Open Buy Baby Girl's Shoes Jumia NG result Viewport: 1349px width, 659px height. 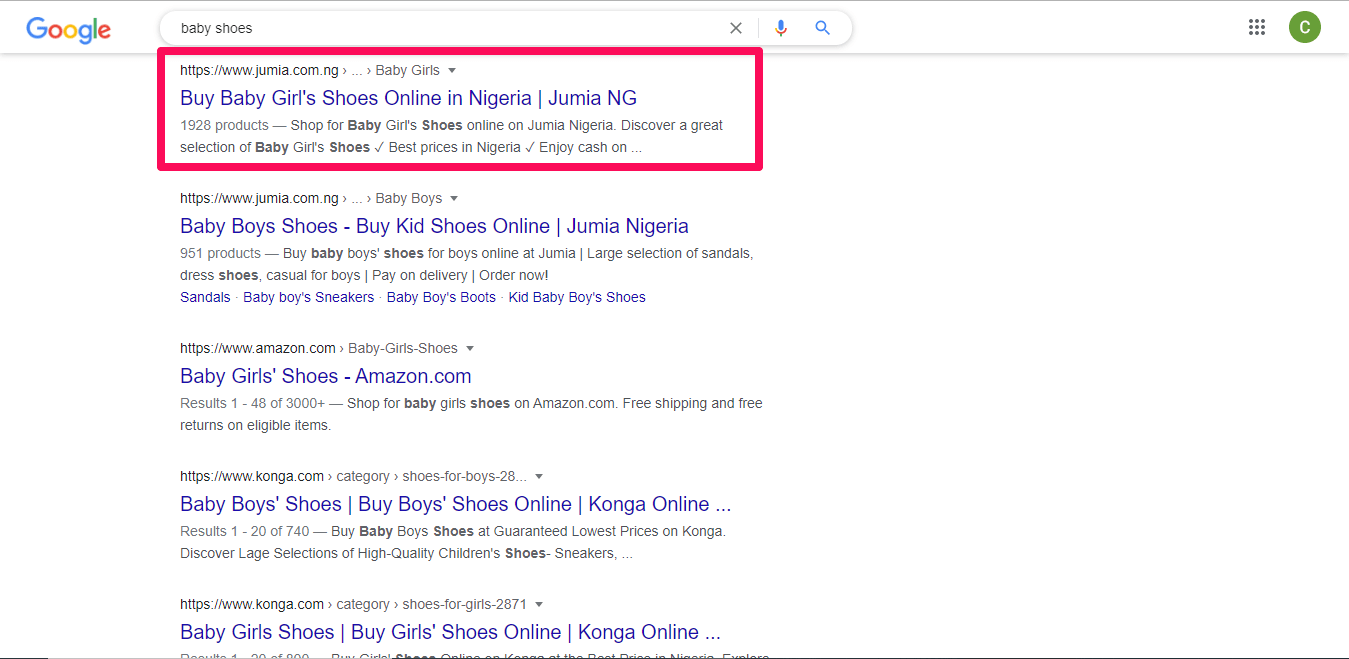pyautogui.click(x=408, y=98)
